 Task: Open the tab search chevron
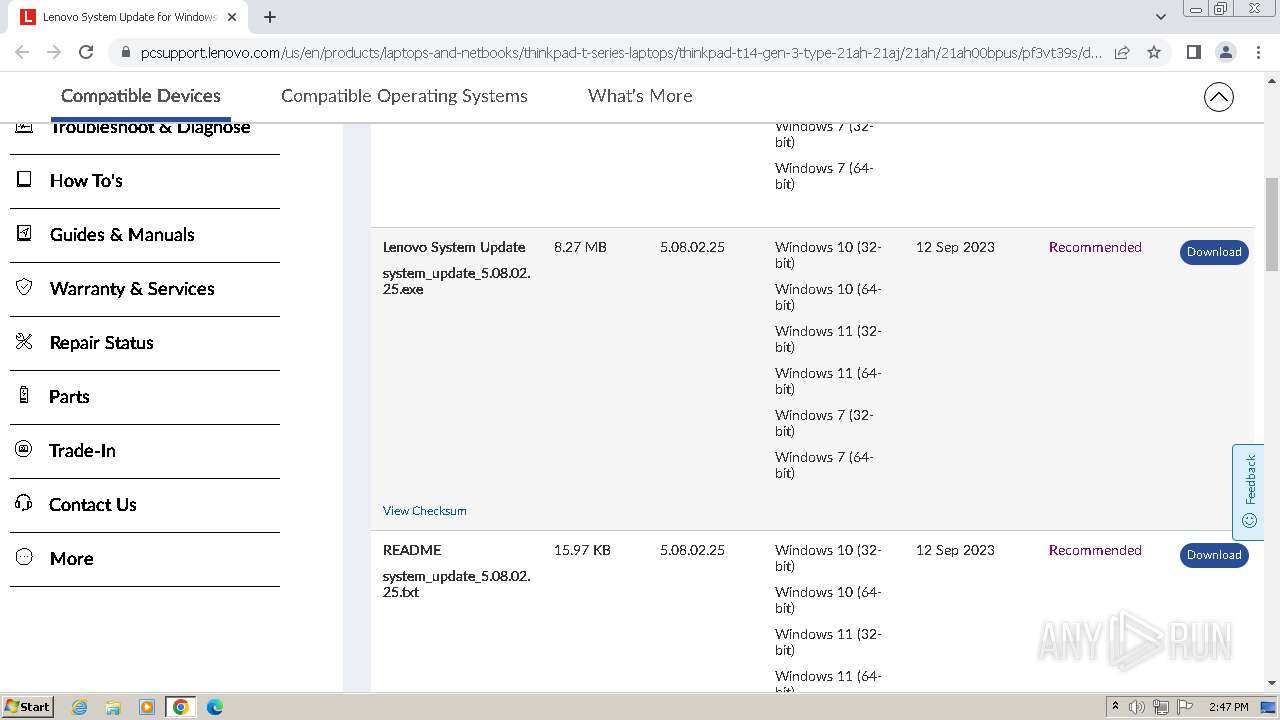[1160, 17]
